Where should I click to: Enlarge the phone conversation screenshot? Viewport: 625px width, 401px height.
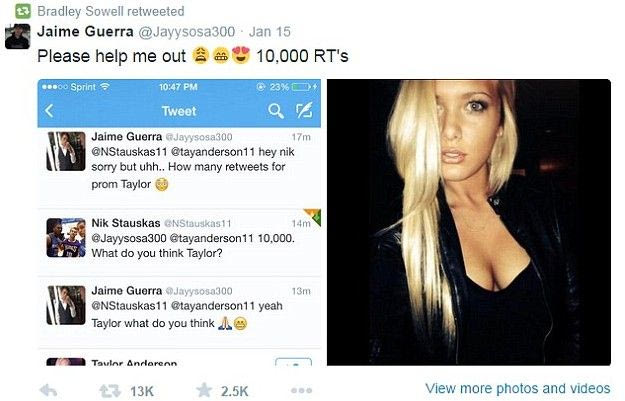tap(179, 222)
